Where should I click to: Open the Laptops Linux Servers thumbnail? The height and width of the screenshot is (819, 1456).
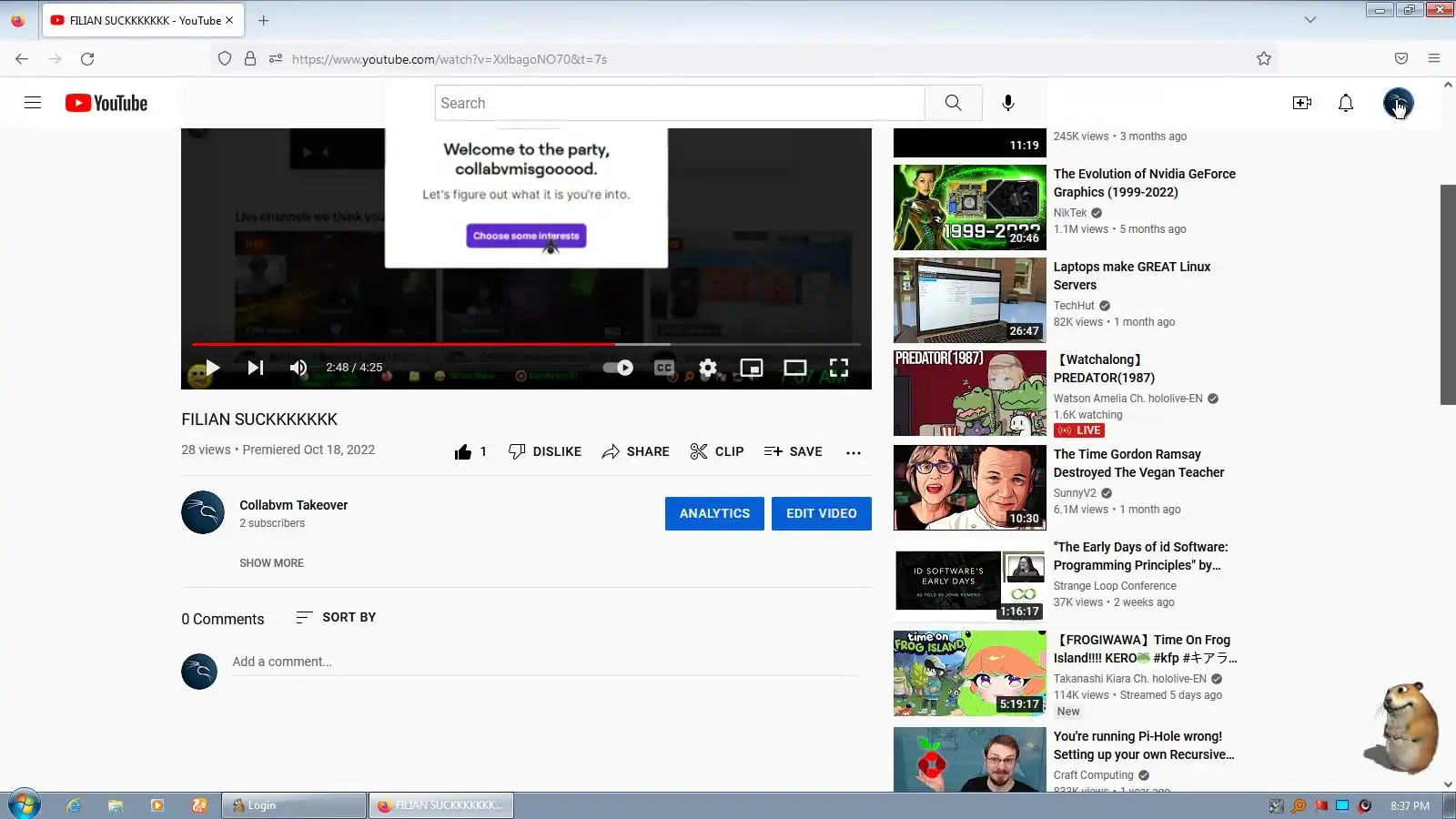pyautogui.click(x=970, y=300)
